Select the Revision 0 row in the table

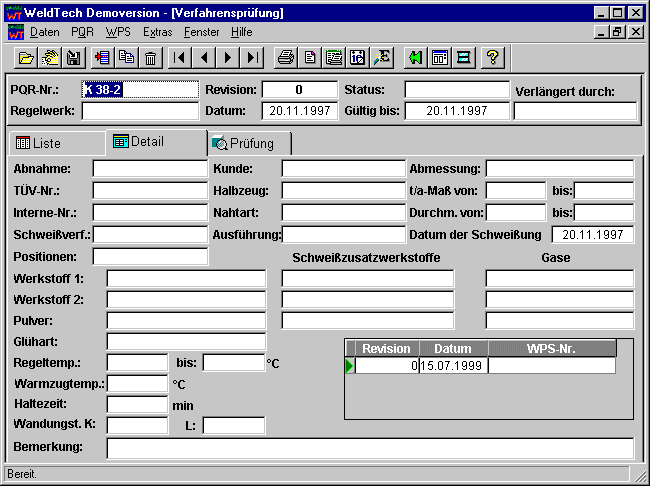[387, 366]
